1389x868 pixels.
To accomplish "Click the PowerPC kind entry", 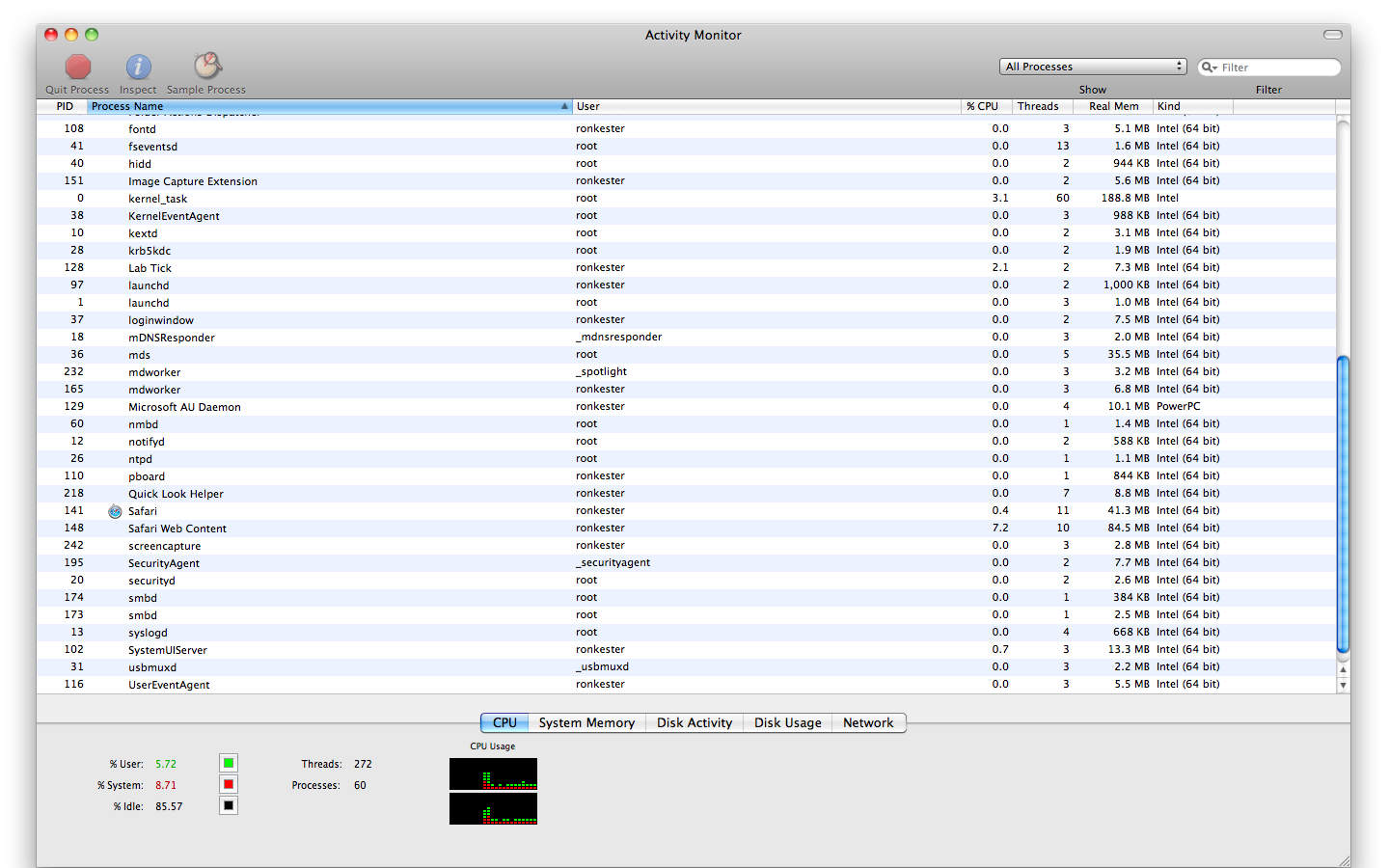I will pyautogui.click(x=1179, y=406).
